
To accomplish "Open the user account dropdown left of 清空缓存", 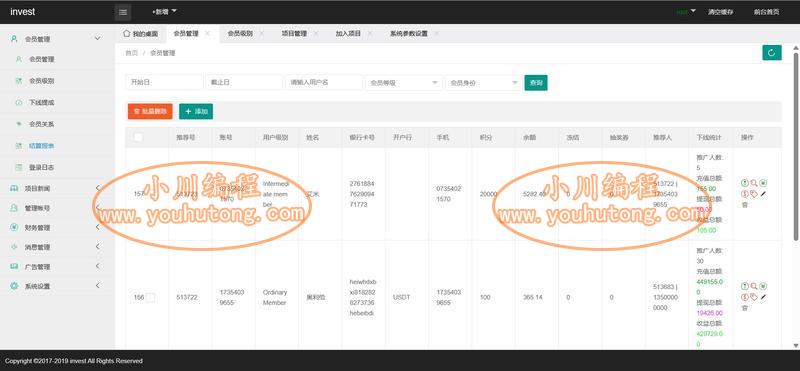I will [x=686, y=11].
